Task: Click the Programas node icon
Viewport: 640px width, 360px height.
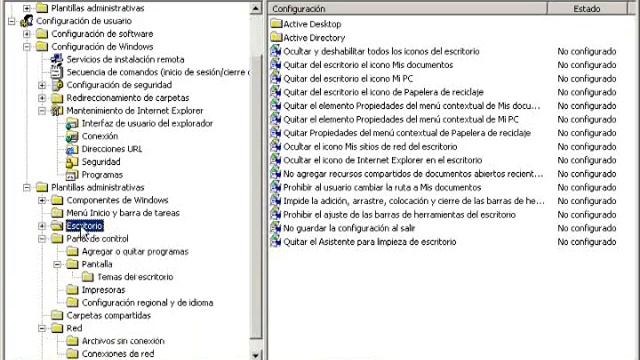Action: [72, 175]
